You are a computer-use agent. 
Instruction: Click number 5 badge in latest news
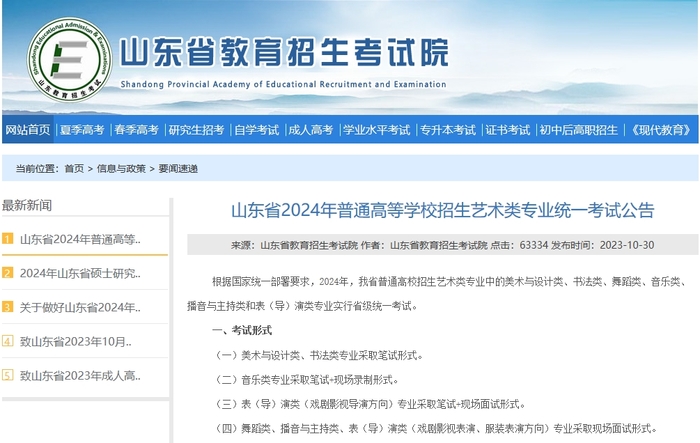pos(8,376)
